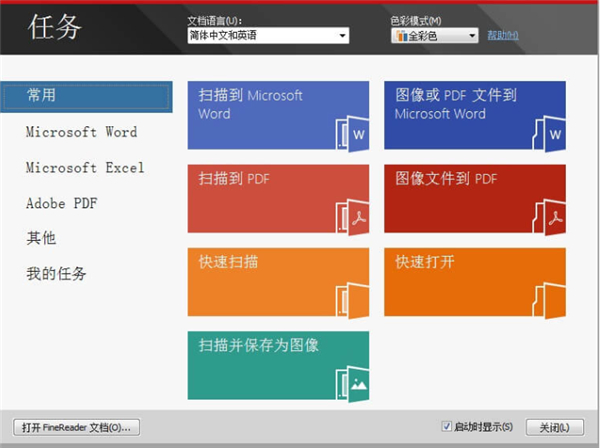The height and width of the screenshot is (448, 600).
Task: Click Word icon on 图像或 PDF 文件到 Microsoft Word tile
Action: click(x=550, y=131)
